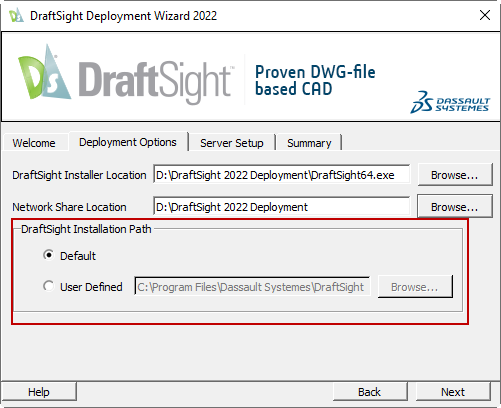Click the DraftSight Installer Location field
This screenshot has height=408, width=501.
pyautogui.click(x=282, y=175)
